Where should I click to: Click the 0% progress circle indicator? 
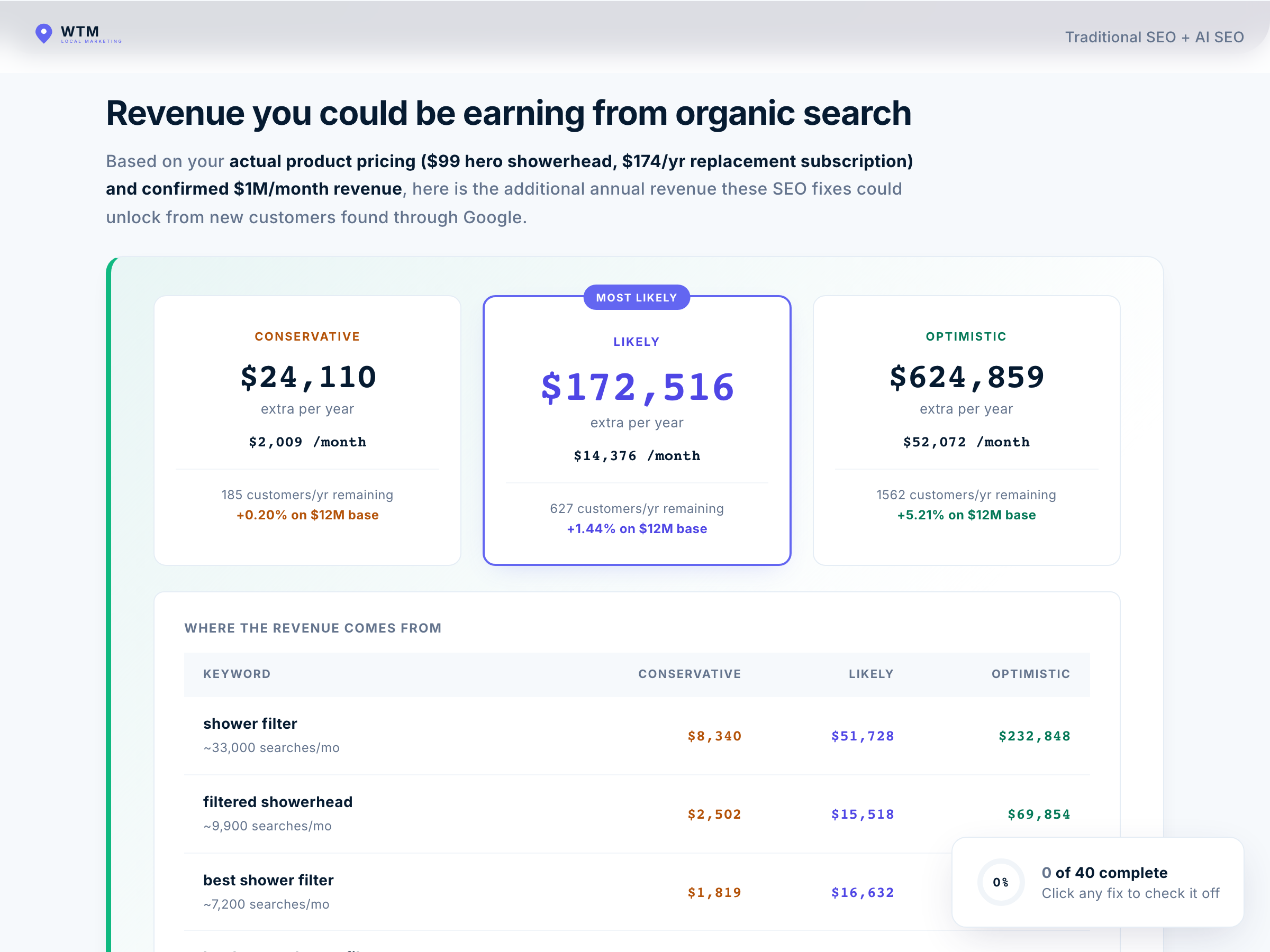pyautogui.click(x=1000, y=882)
